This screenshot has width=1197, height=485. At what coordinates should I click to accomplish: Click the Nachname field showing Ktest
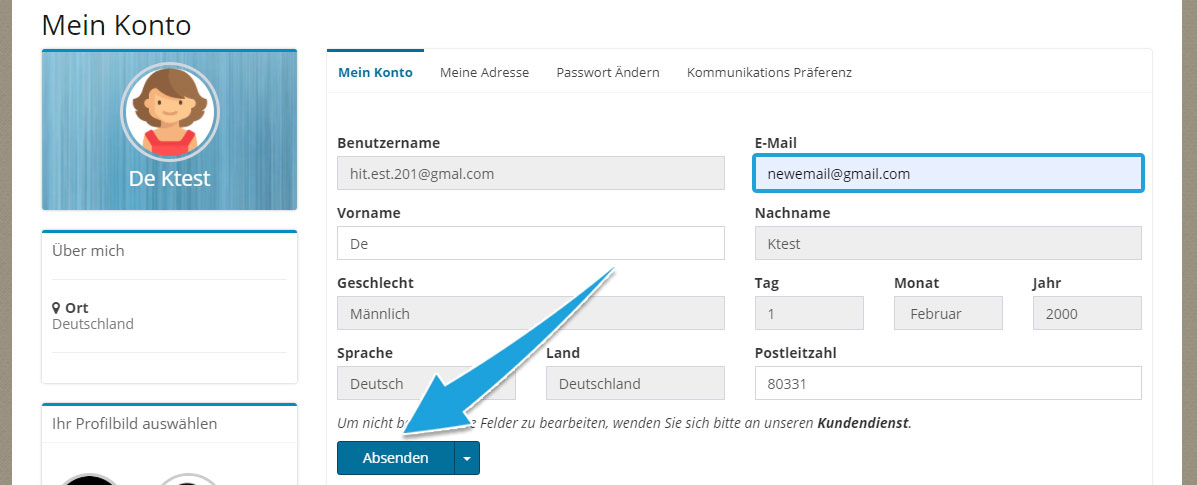point(948,243)
